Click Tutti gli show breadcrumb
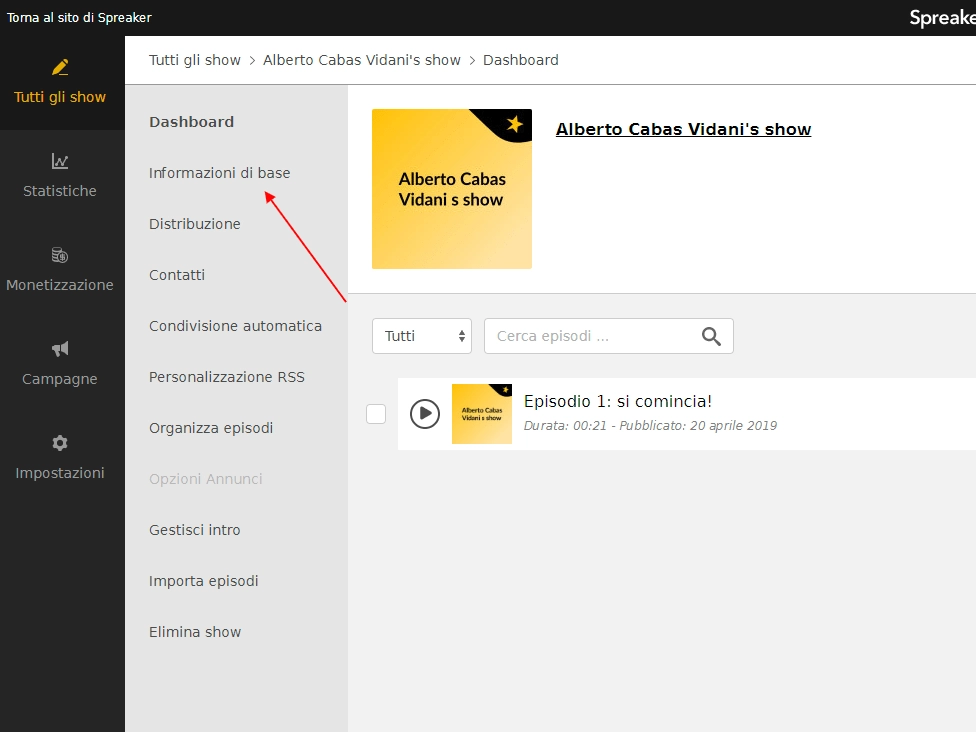The width and height of the screenshot is (976, 732). (195, 60)
